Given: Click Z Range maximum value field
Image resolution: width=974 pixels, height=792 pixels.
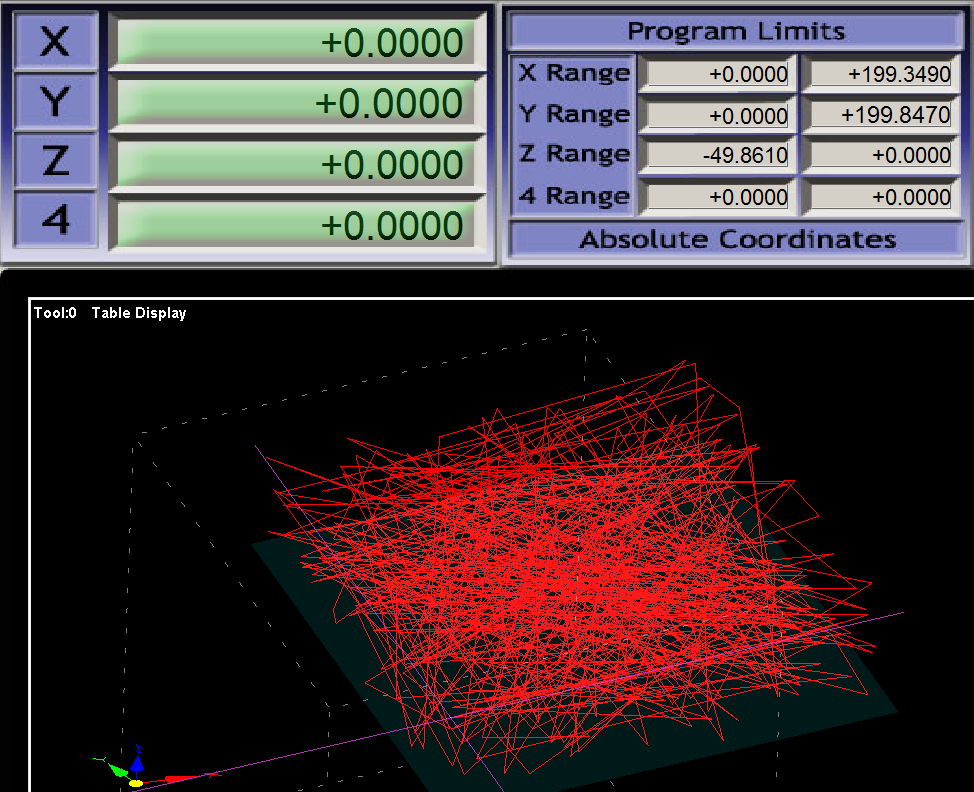Looking at the screenshot, I should [880, 155].
